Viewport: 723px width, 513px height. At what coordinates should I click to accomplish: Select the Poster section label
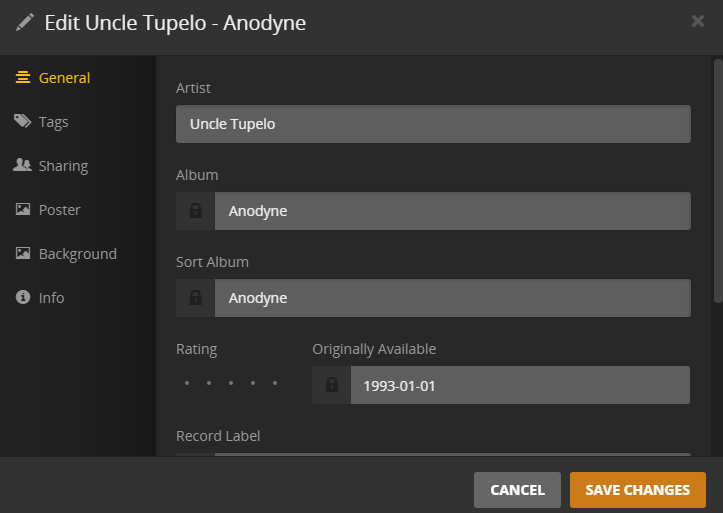tap(60, 210)
